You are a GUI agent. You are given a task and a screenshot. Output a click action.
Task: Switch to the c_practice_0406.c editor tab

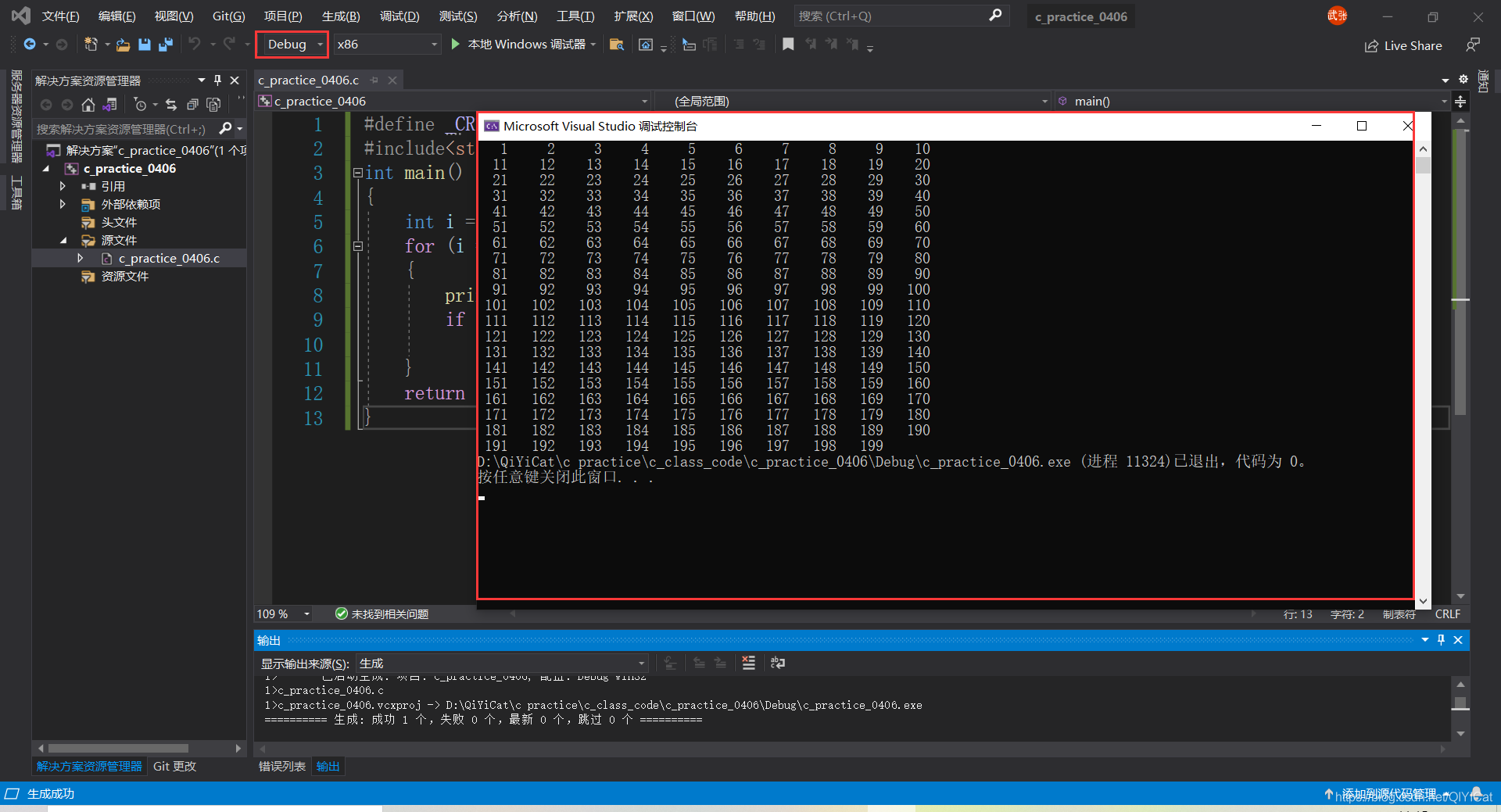click(x=309, y=80)
